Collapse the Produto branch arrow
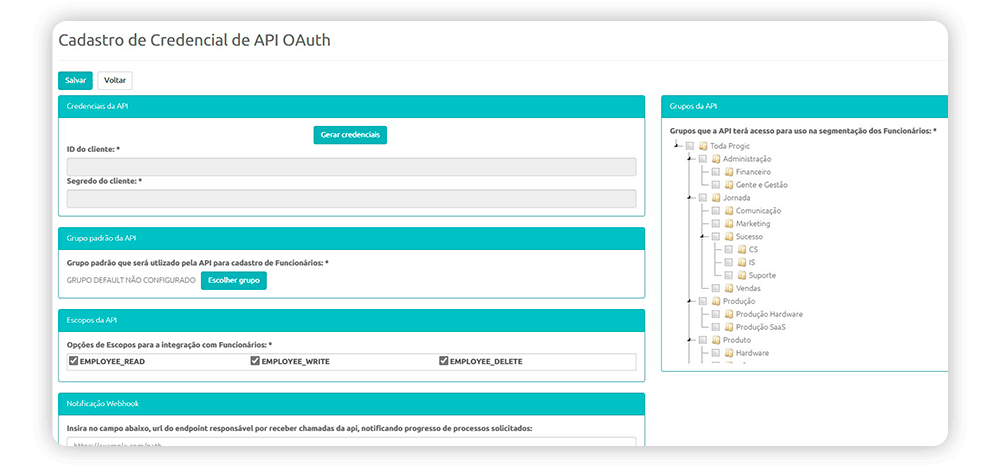Image resolution: width=1000 pixels, height=472 pixels. (689, 340)
